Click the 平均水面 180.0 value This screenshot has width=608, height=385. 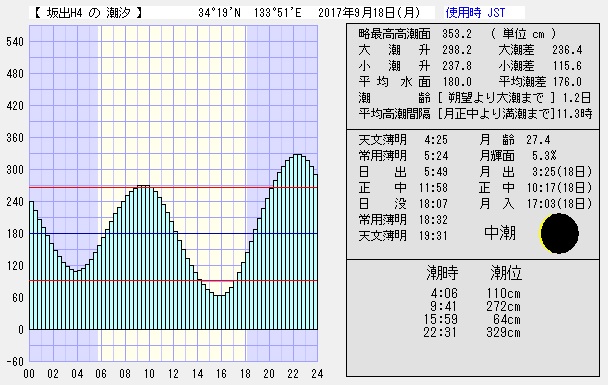[x=457, y=82]
